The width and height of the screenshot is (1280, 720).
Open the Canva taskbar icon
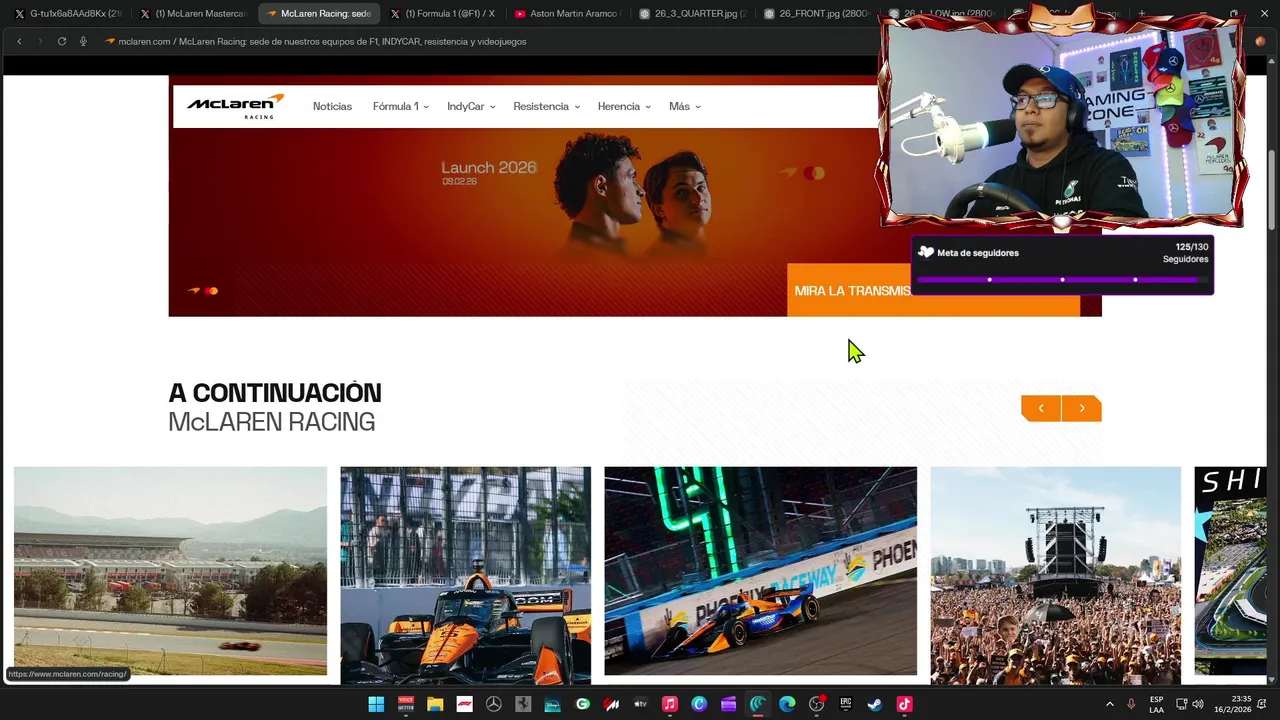[699, 704]
